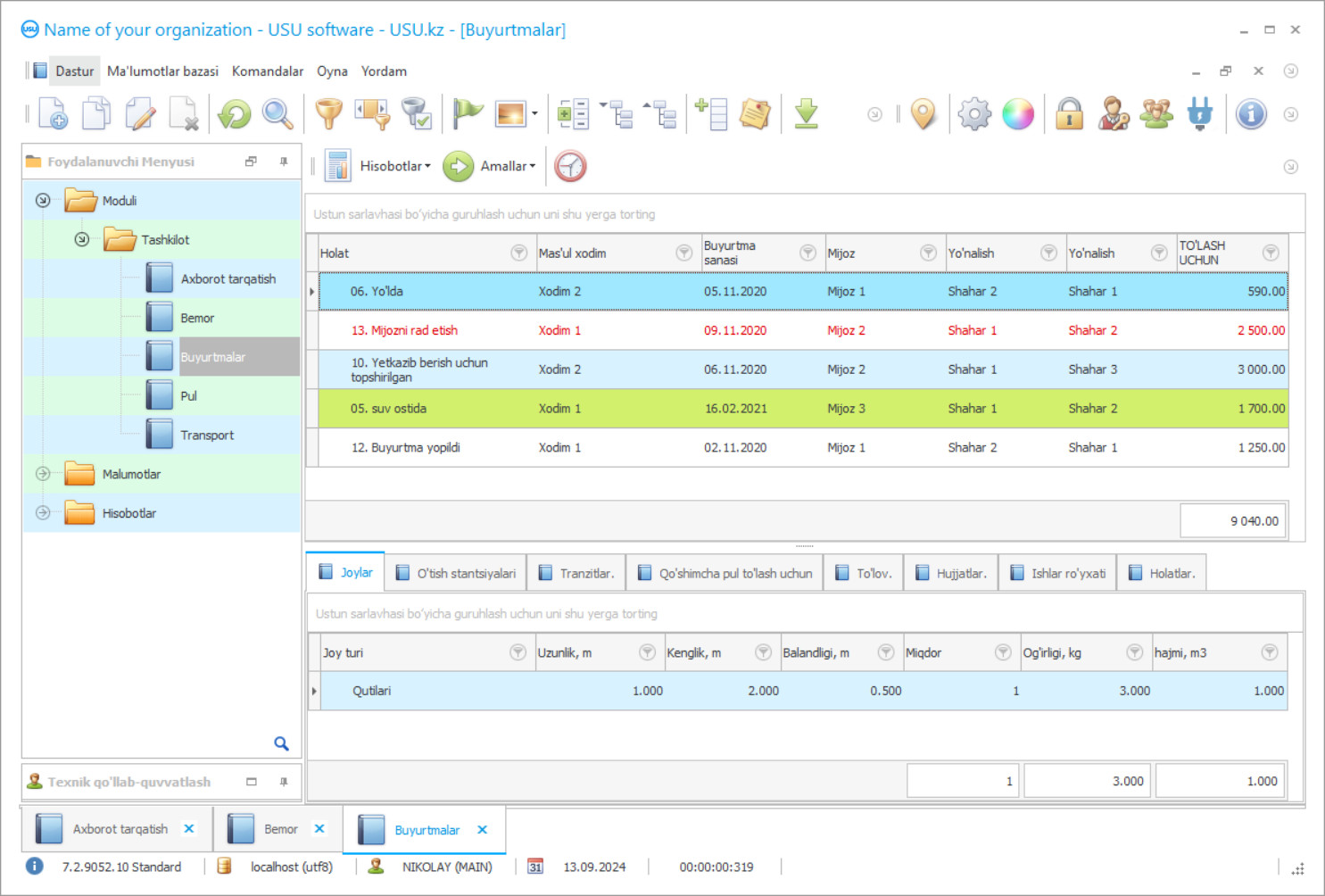Switch to O'tish stantsiyalari tab
This screenshot has height=896, width=1325.
[455, 573]
